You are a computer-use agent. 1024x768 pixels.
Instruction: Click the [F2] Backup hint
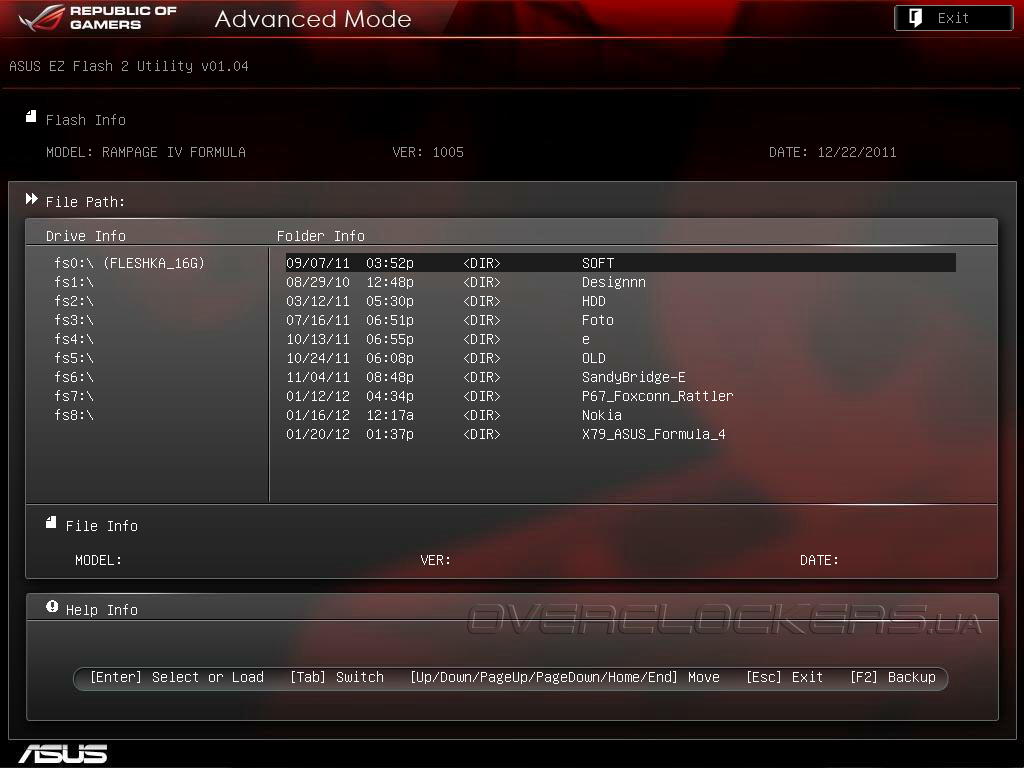[x=893, y=677]
